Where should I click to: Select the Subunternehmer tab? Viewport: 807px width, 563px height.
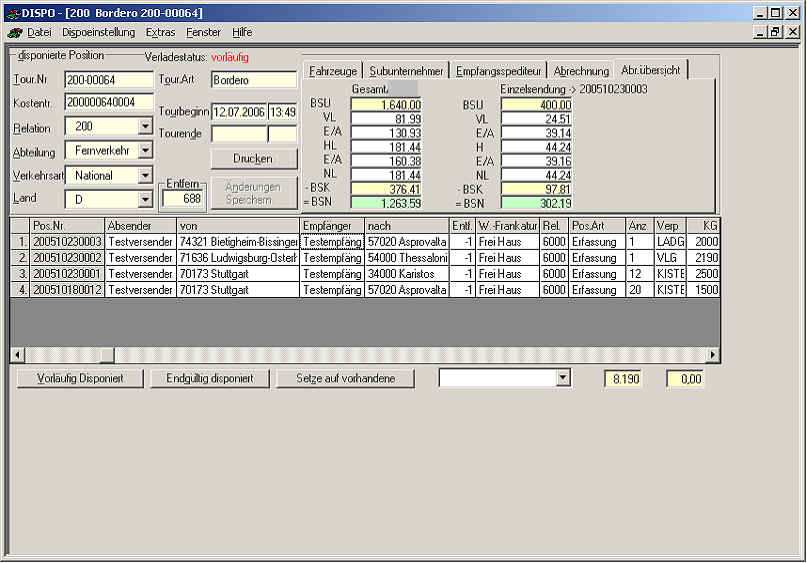tap(406, 71)
